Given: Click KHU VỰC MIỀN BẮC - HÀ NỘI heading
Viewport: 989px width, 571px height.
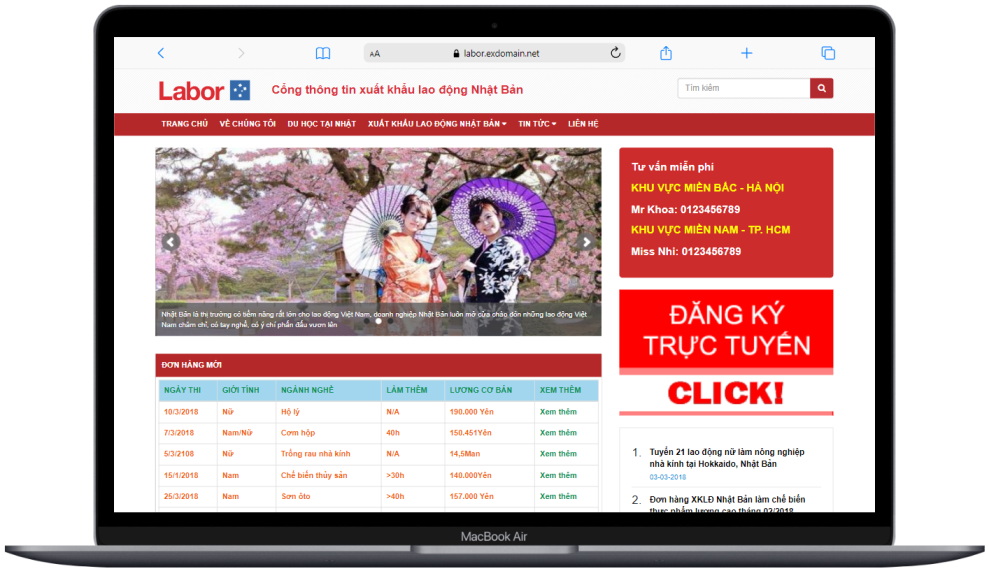Looking at the screenshot, I should (x=707, y=187).
